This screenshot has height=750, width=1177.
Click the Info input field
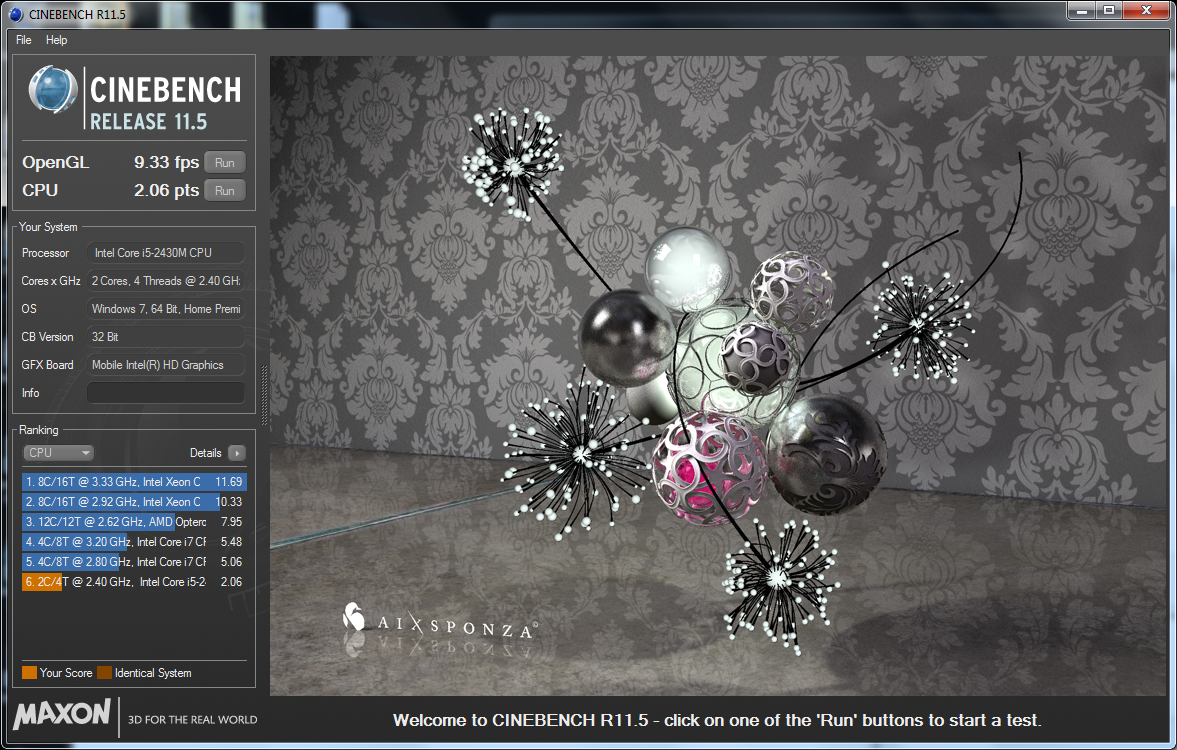coord(166,393)
